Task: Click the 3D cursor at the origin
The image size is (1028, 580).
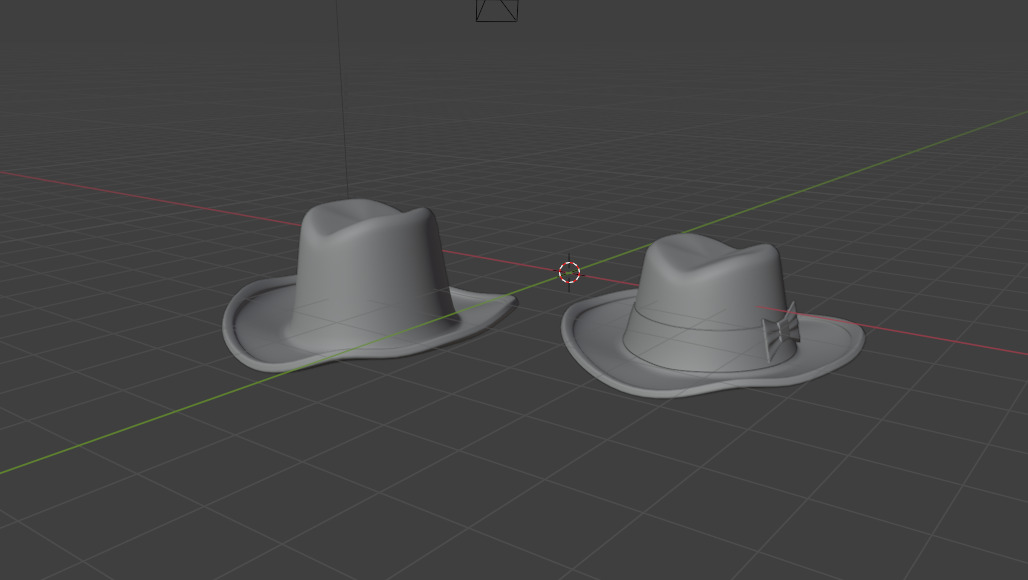Action: pos(569,273)
